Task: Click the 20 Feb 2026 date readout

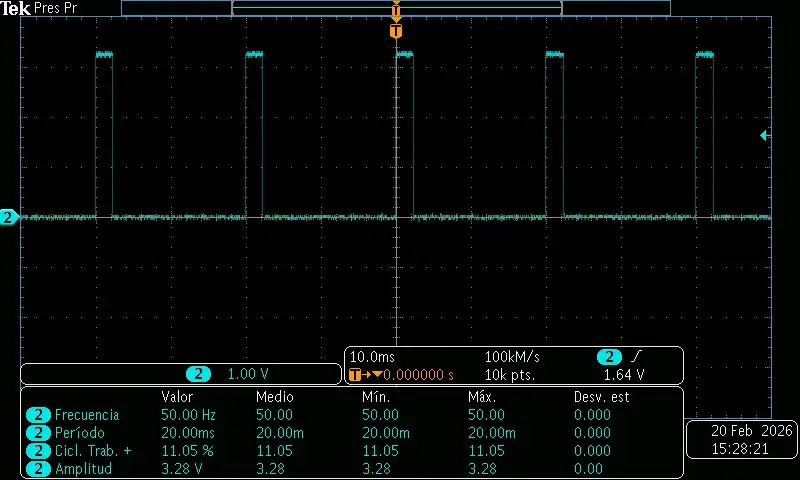Action: (x=752, y=431)
